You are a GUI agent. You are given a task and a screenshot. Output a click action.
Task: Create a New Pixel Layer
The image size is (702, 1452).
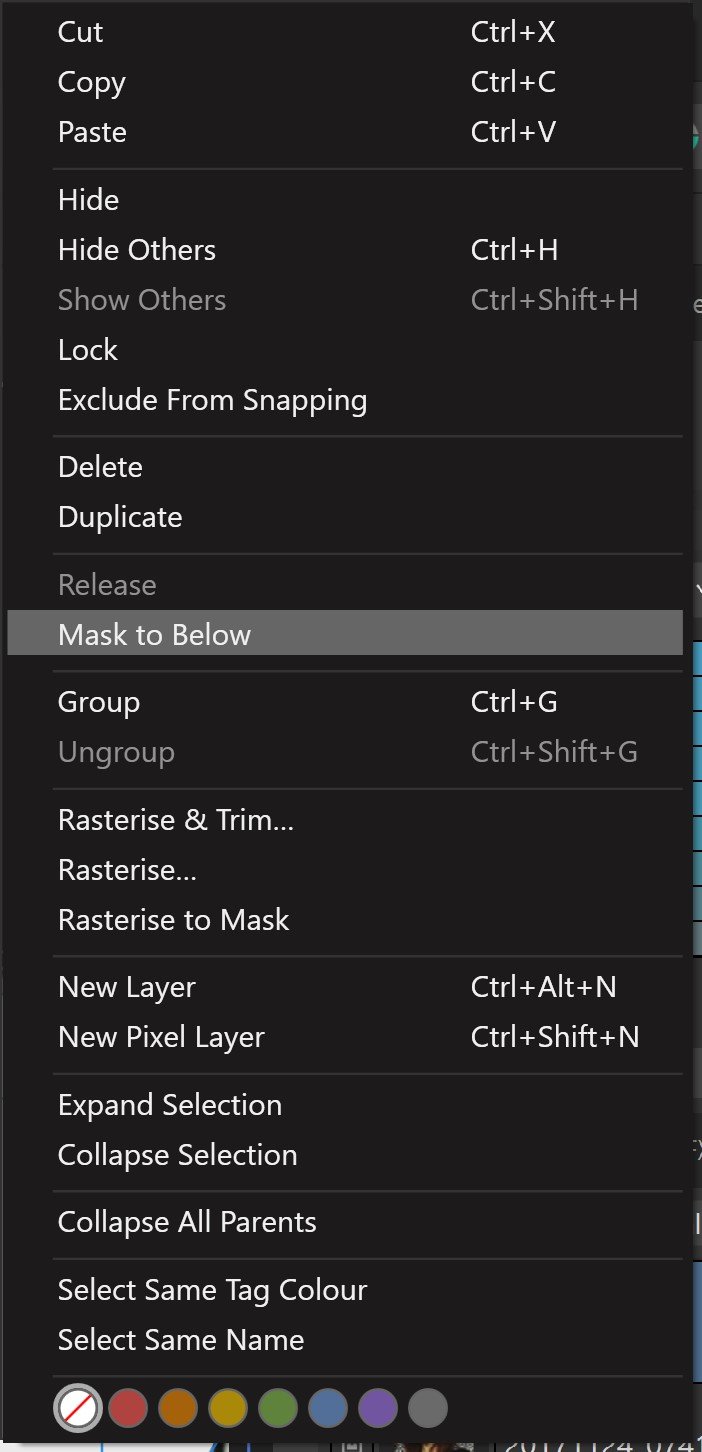pos(345,1037)
